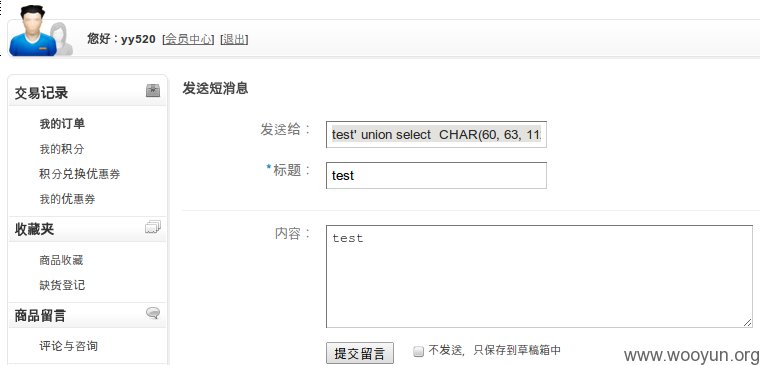
Task: Click the 标题 title input field
Action: click(x=436, y=175)
